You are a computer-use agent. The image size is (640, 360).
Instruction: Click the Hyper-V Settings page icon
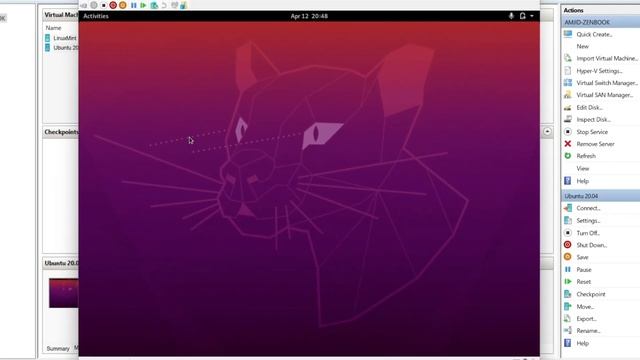click(568, 71)
